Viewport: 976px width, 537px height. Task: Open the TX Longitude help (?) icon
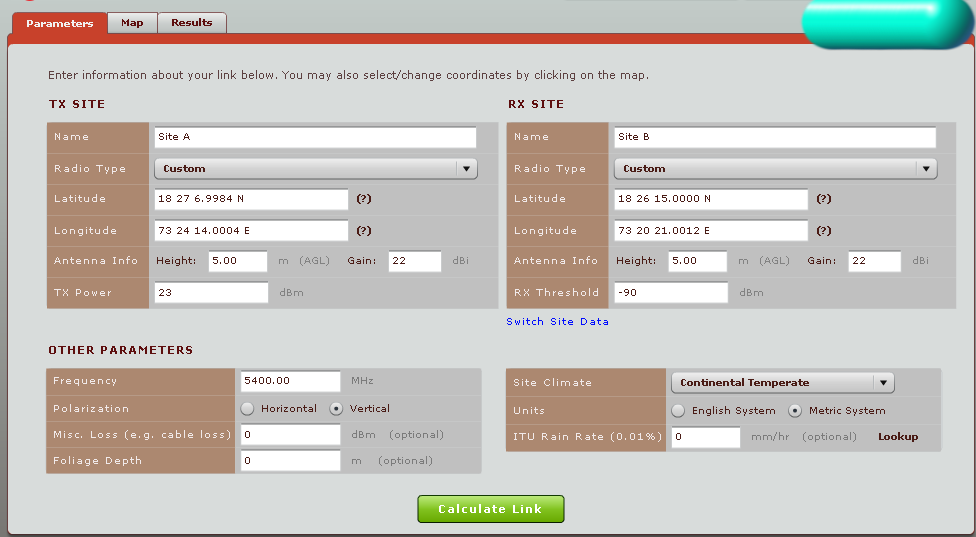tap(364, 230)
